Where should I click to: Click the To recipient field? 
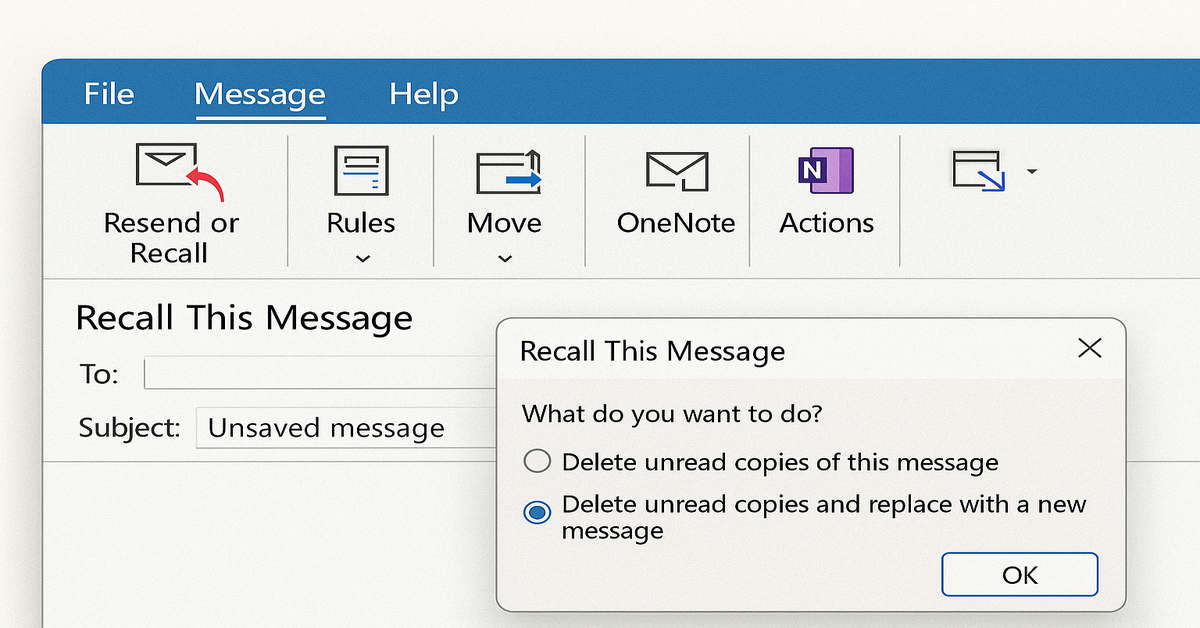[x=320, y=373]
